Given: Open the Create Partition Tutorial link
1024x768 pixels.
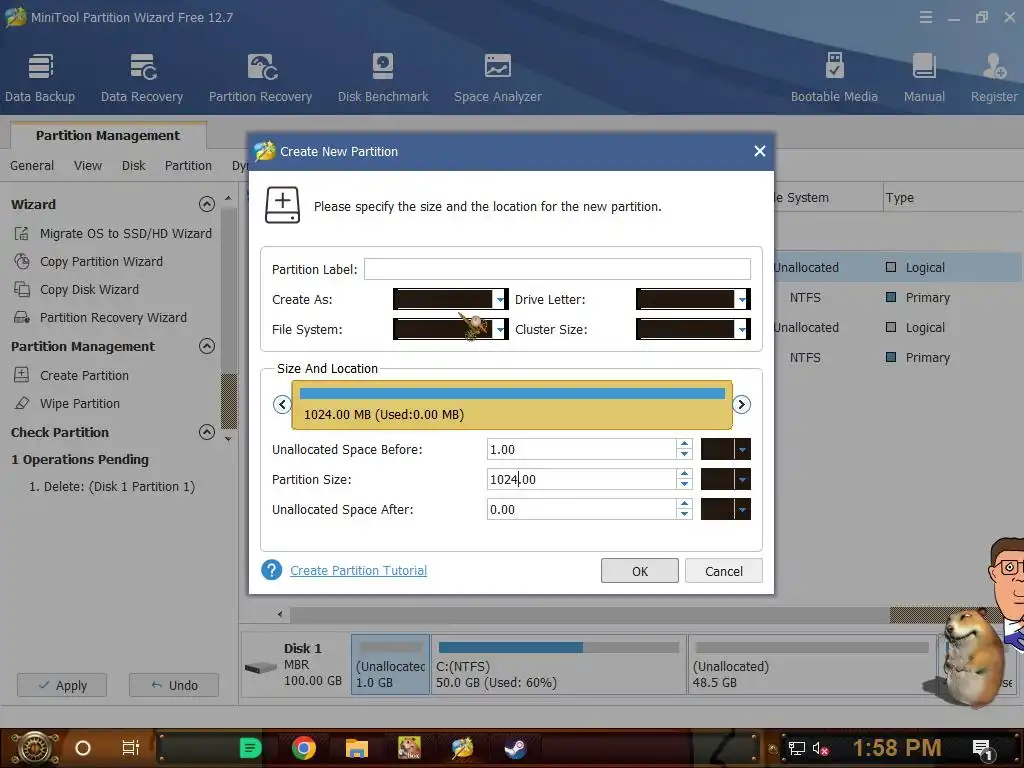Looking at the screenshot, I should 359,570.
